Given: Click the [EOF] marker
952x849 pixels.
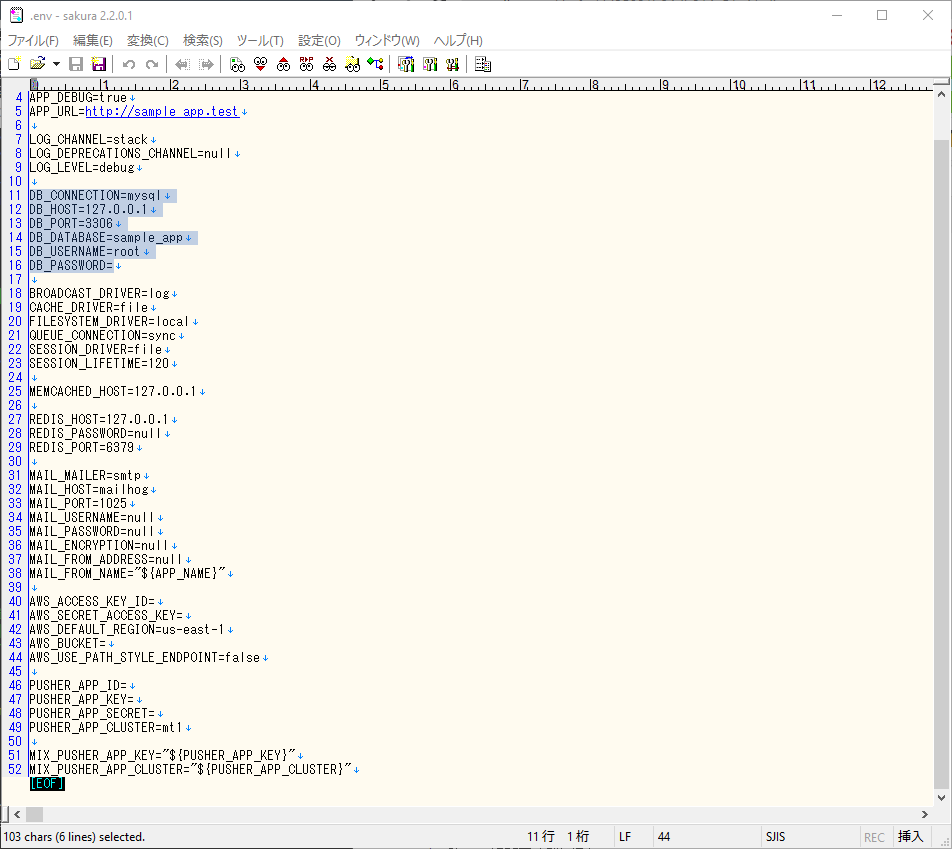Looking at the screenshot, I should click(x=47, y=783).
